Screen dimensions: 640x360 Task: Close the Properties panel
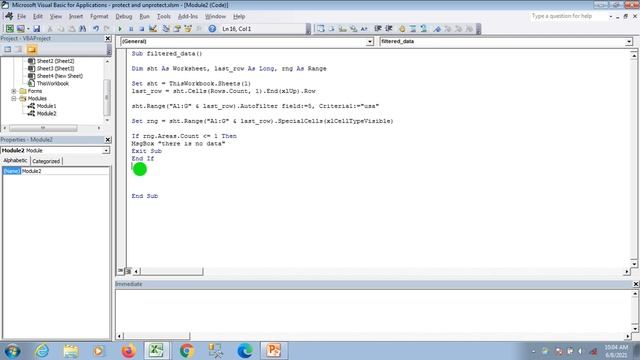(108, 140)
